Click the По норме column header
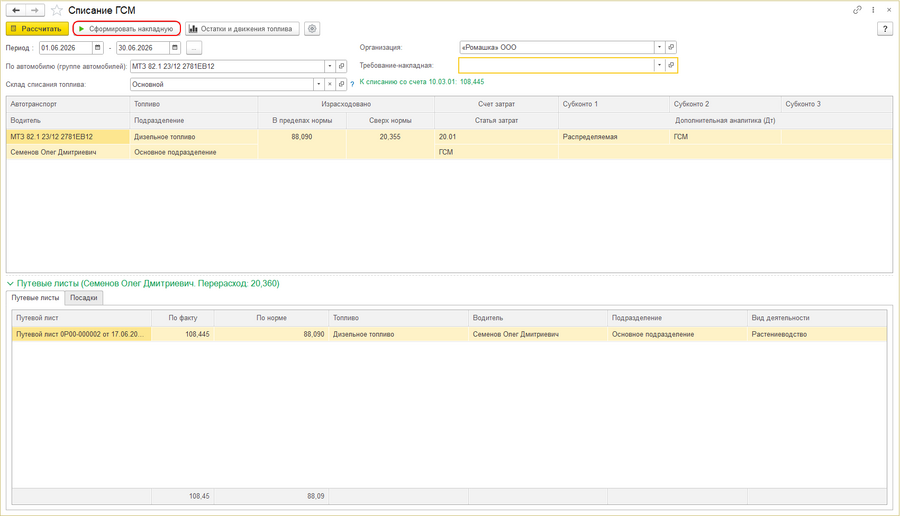 pos(271,318)
